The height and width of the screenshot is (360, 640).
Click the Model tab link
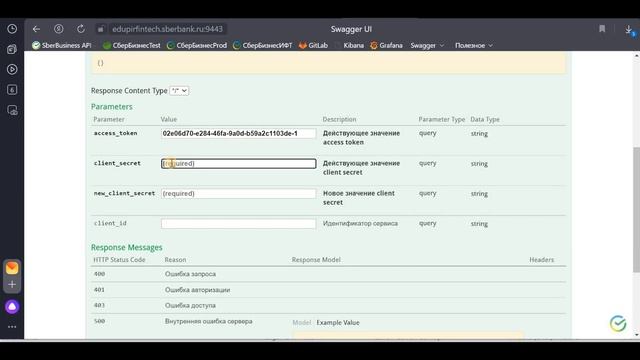point(302,322)
